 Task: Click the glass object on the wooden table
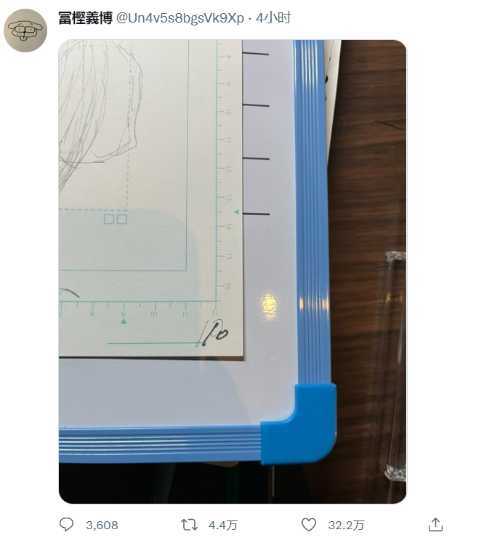(x=395, y=366)
